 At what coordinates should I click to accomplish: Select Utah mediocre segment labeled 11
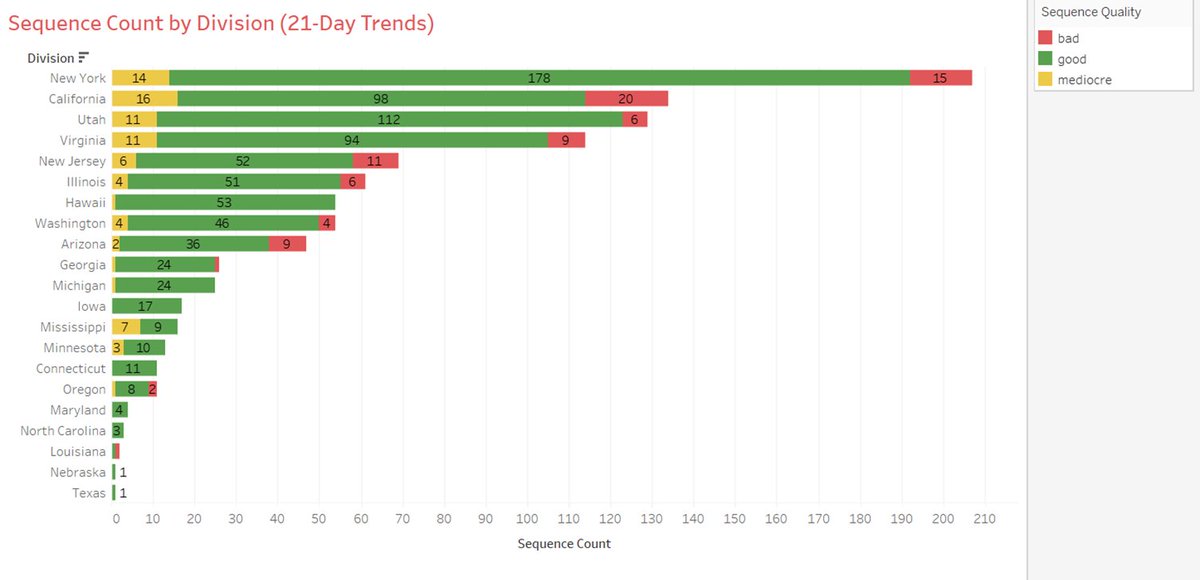[134, 120]
